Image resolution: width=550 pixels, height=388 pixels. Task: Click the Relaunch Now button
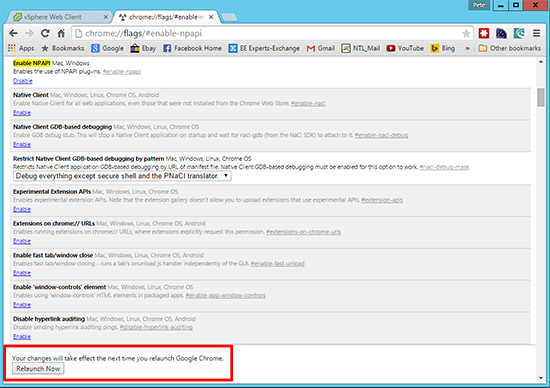tap(38, 369)
